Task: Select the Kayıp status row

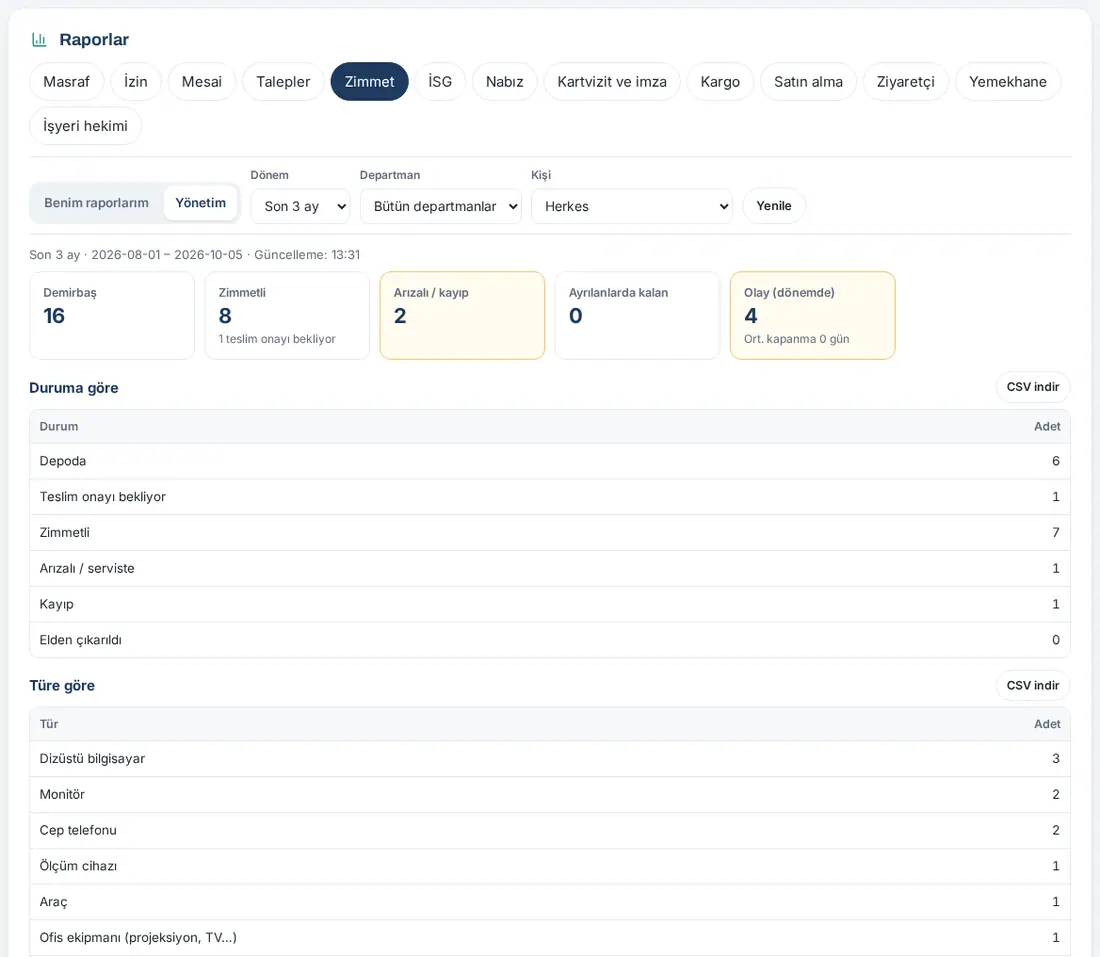Action: [550, 604]
